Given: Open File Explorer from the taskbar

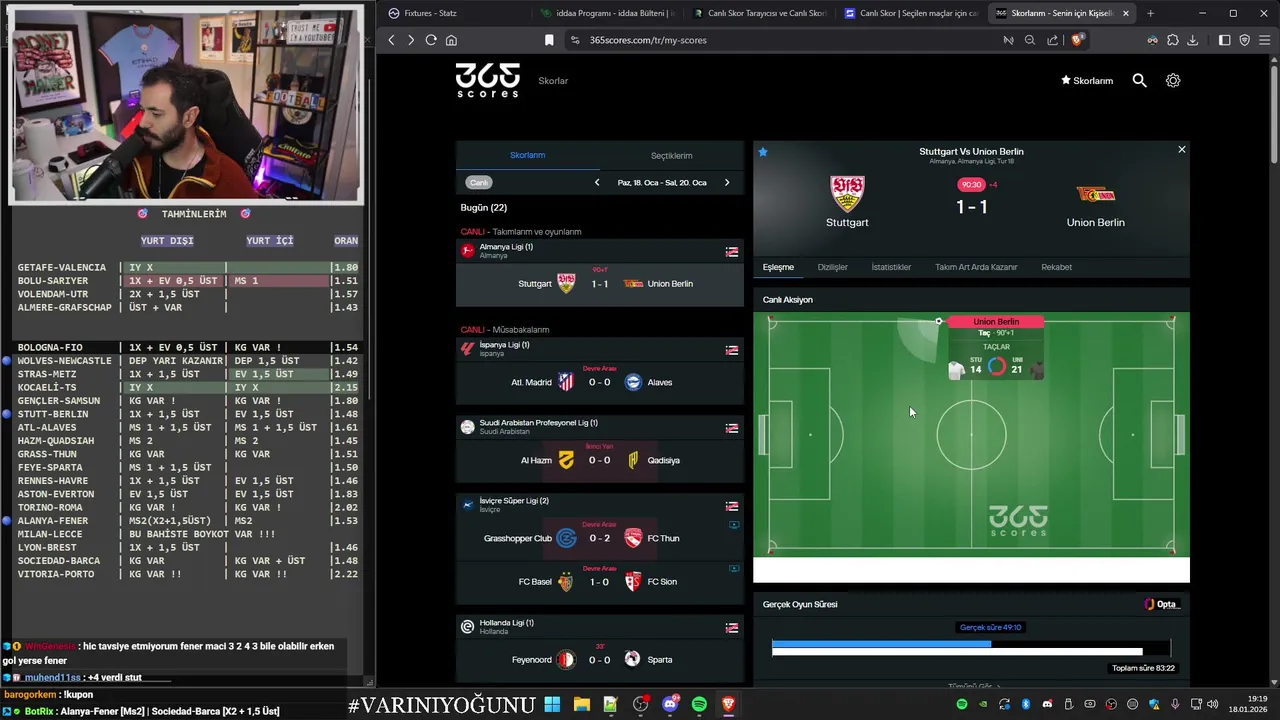Looking at the screenshot, I should [x=581, y=704].
